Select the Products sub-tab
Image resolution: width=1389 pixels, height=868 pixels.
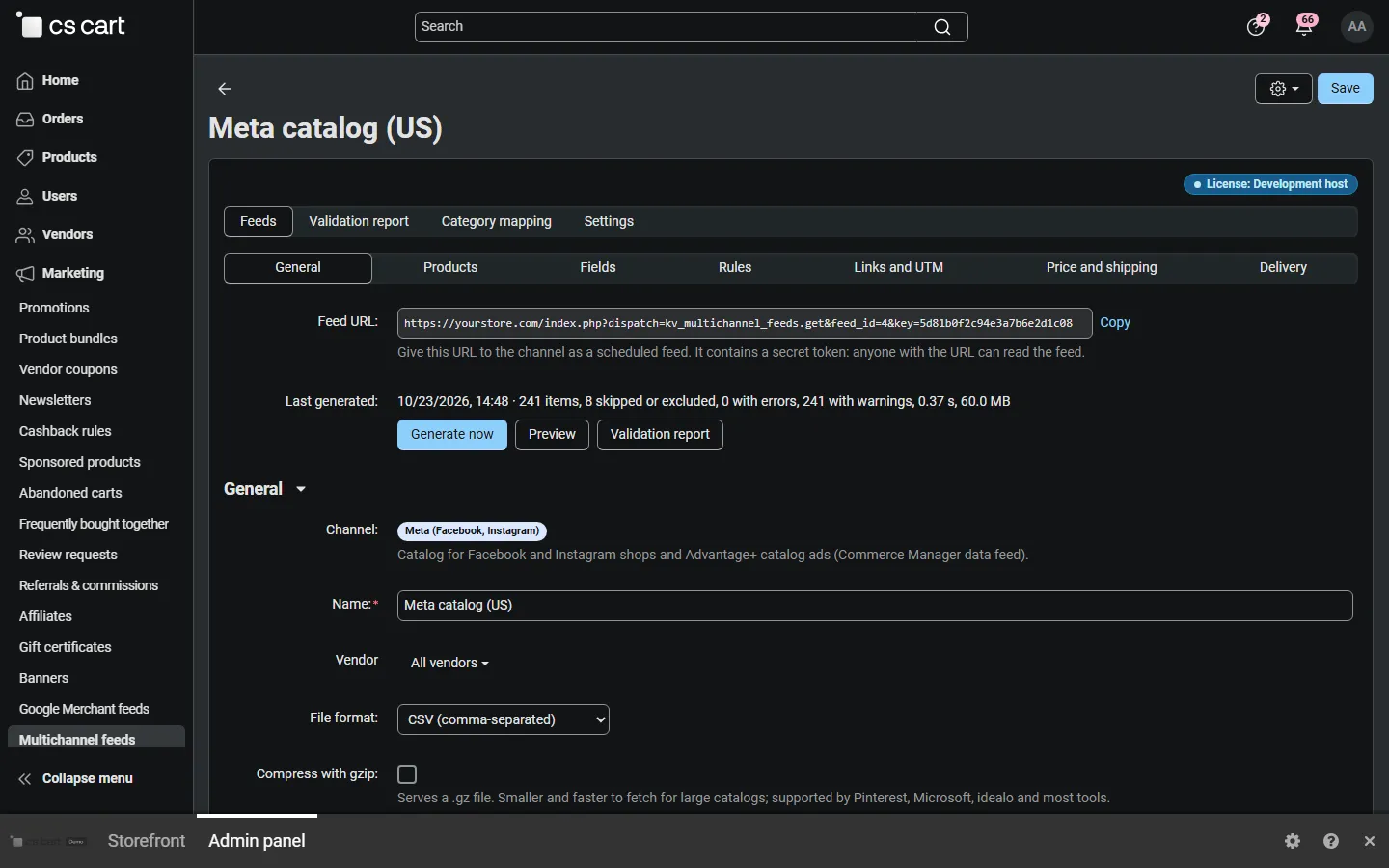(450, 268)
